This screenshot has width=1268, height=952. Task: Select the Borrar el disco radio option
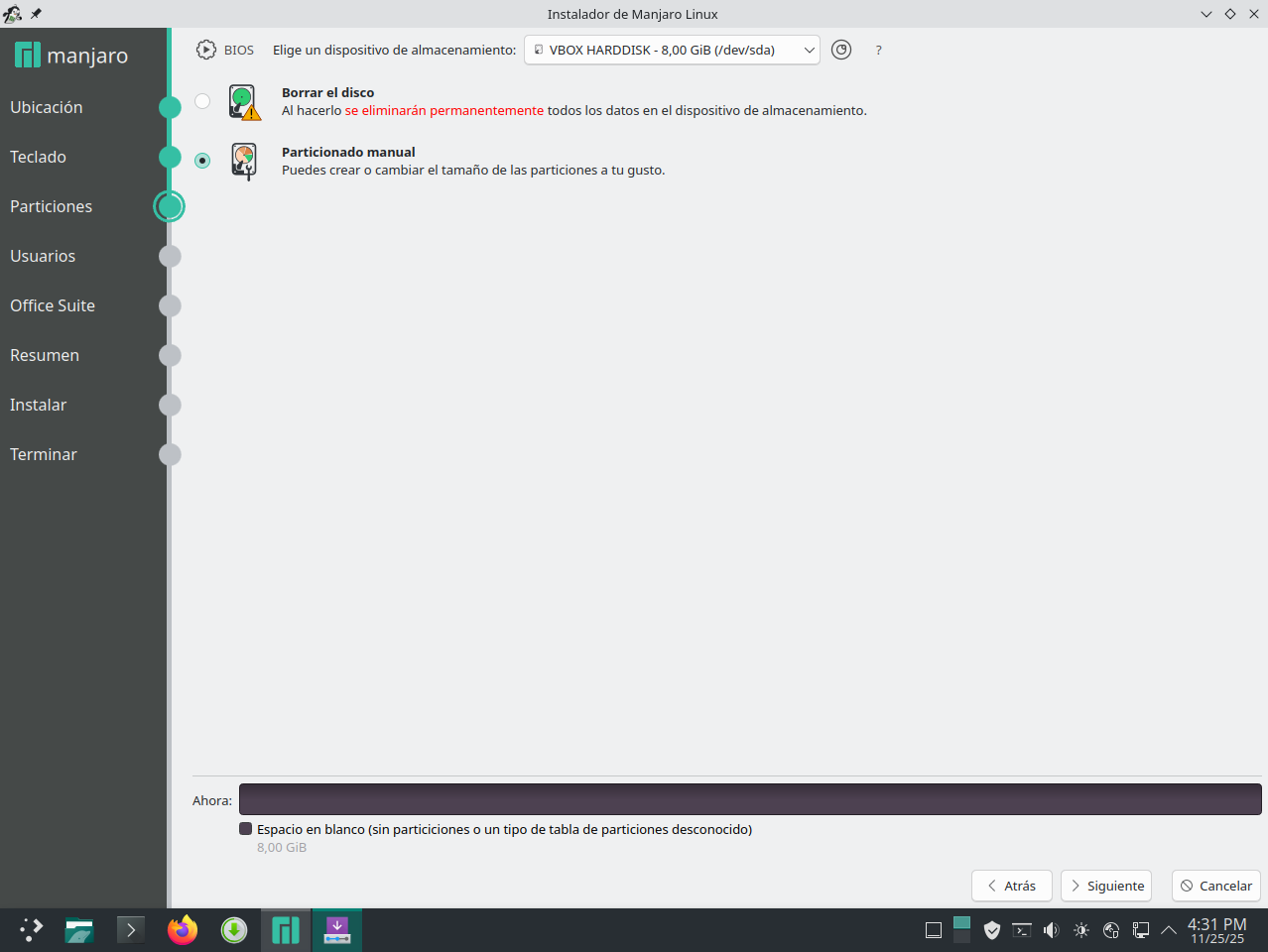pyautogui.click(x=202, y=101)
